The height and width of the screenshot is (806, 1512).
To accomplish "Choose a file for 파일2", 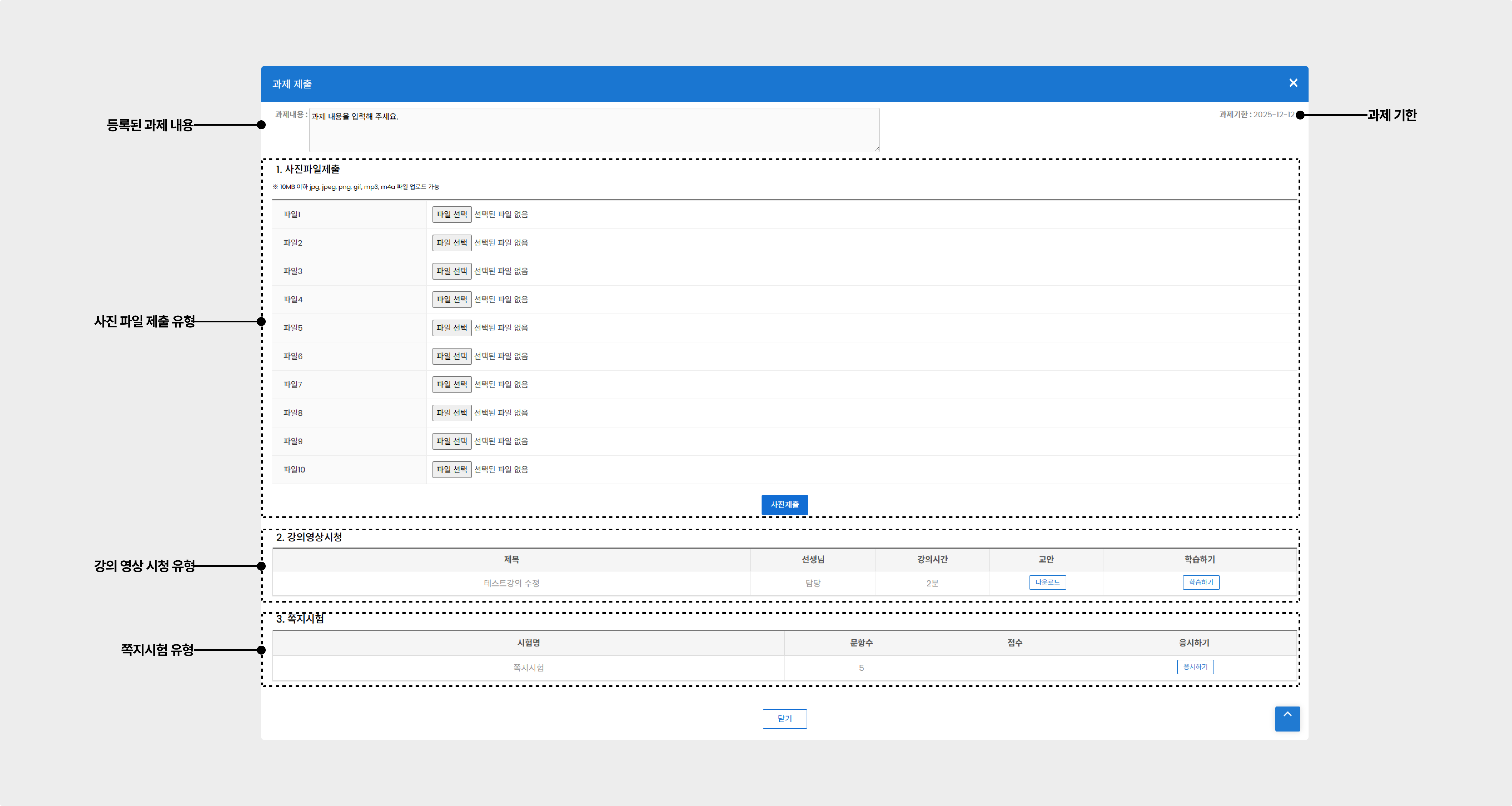I will tap(451, 242).
